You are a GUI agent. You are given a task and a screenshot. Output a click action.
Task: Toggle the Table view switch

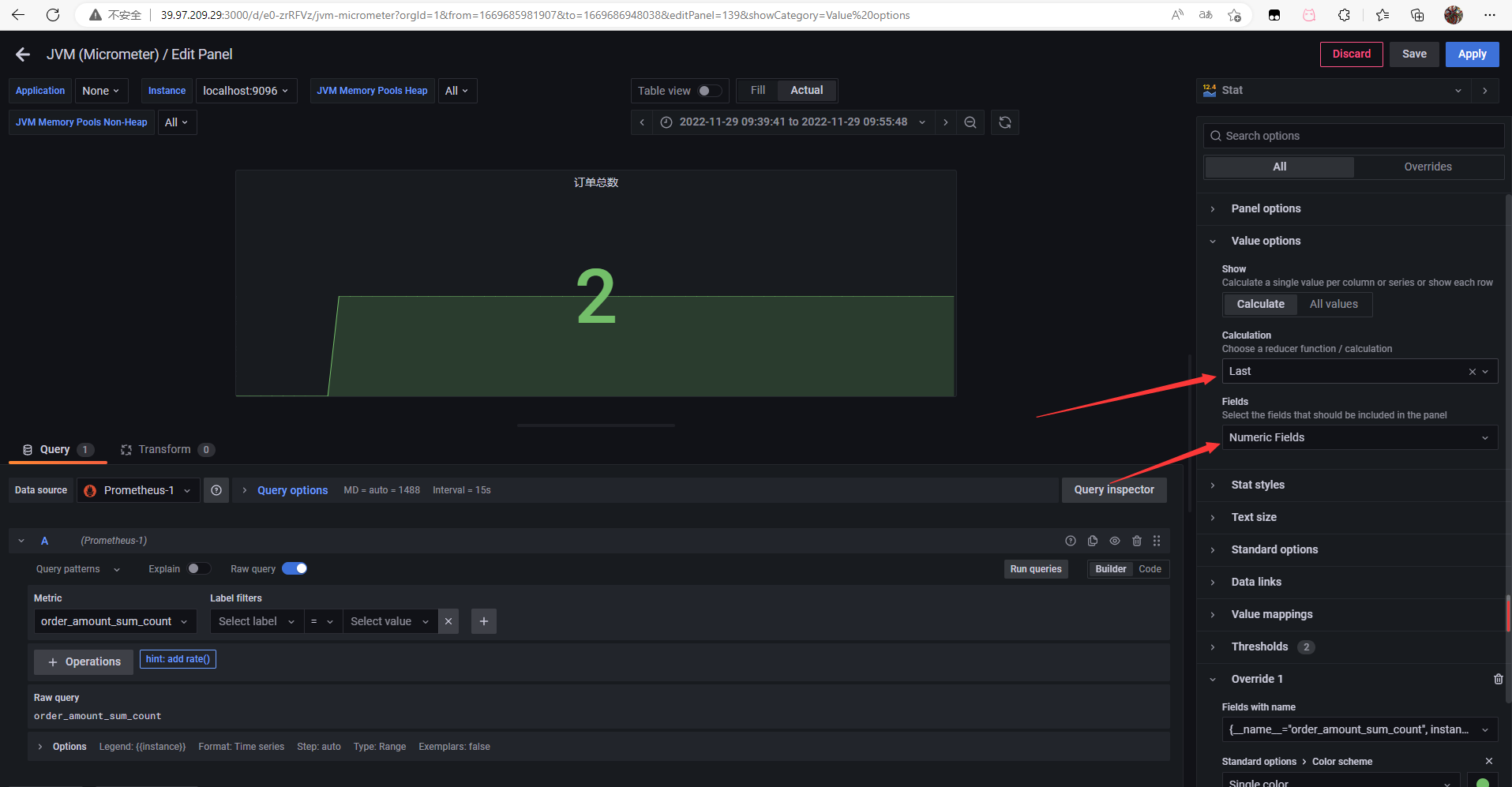click(x=709, y=91)
